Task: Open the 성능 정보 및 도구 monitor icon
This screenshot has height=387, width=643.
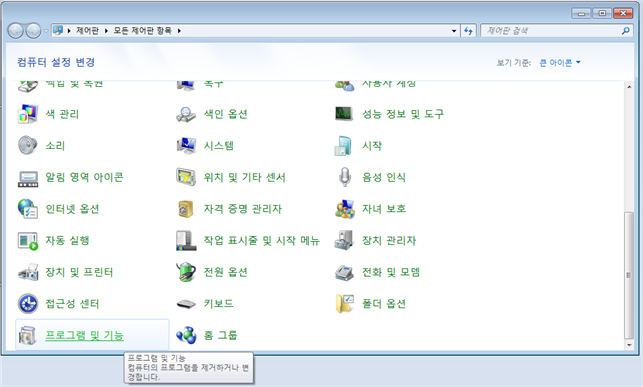Action: click(x=344, y=114)
